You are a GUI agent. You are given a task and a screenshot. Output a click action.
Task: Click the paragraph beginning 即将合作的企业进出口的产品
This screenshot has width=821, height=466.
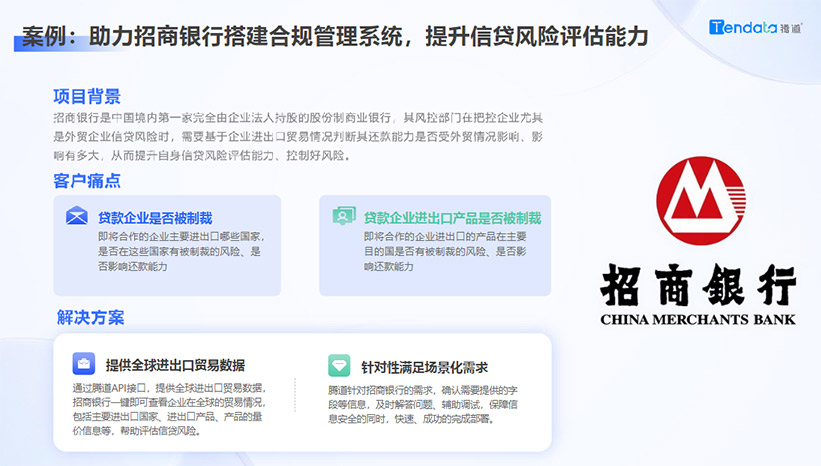pos(445,251)
